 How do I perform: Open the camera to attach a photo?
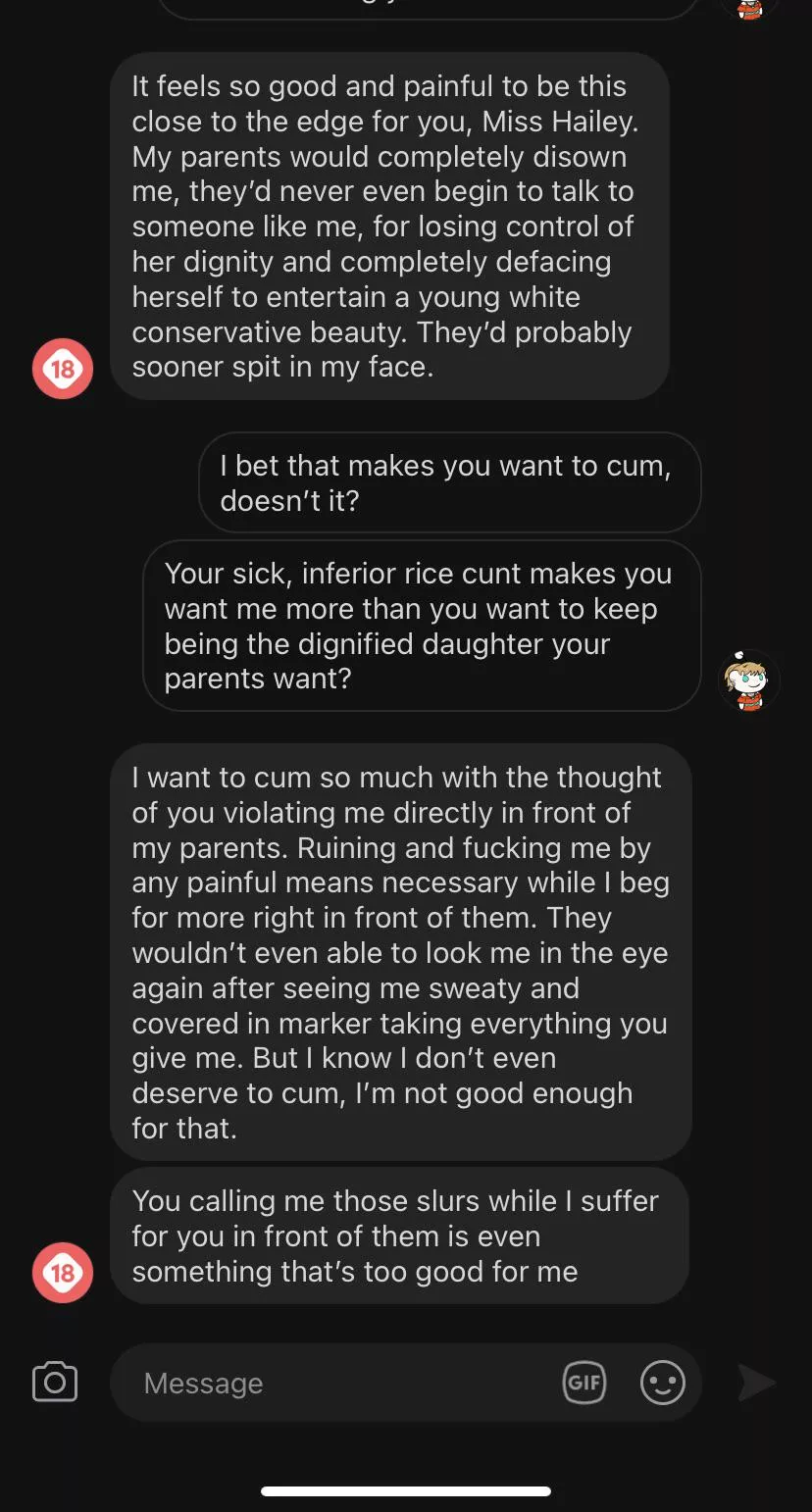pyautogui.click(x=55, y=1383)
